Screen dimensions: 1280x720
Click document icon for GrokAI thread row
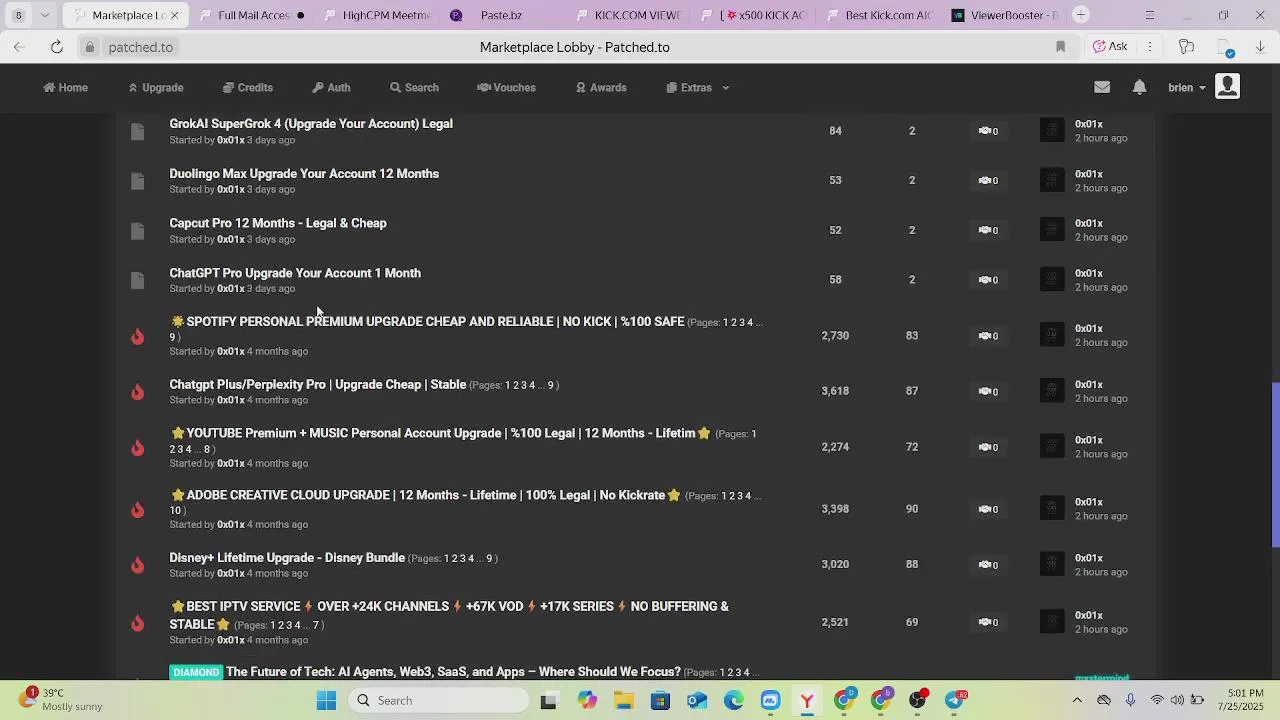(x=137, y=131)
